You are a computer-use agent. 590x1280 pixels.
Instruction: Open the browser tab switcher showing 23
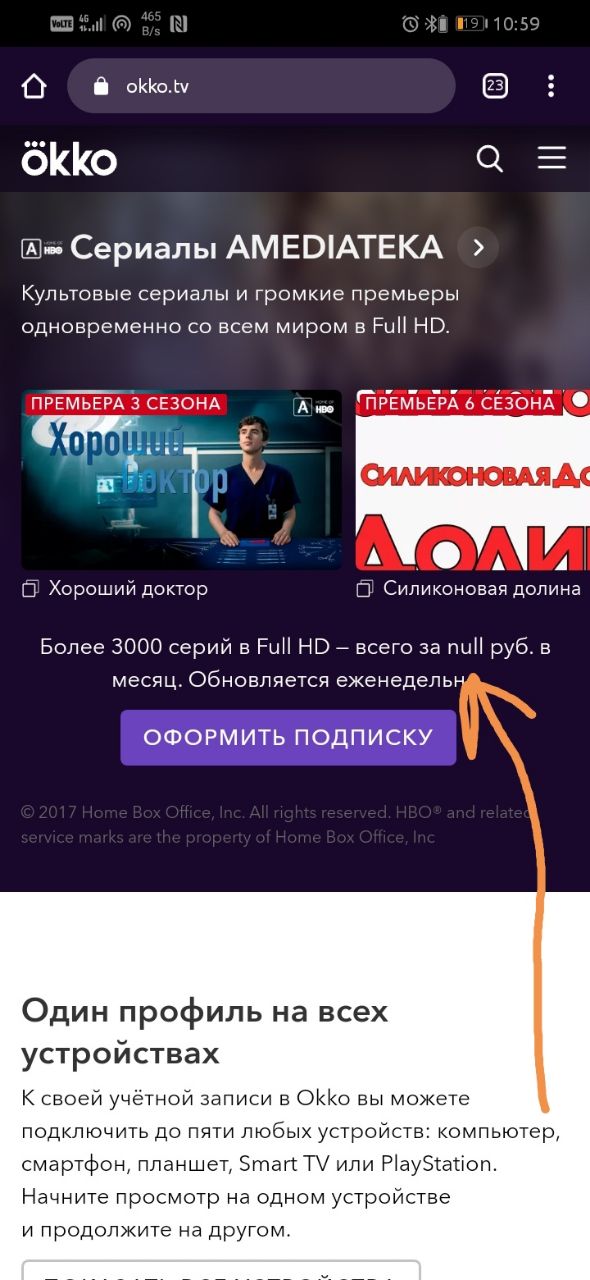pyautogui.click(x=495, y=86)
